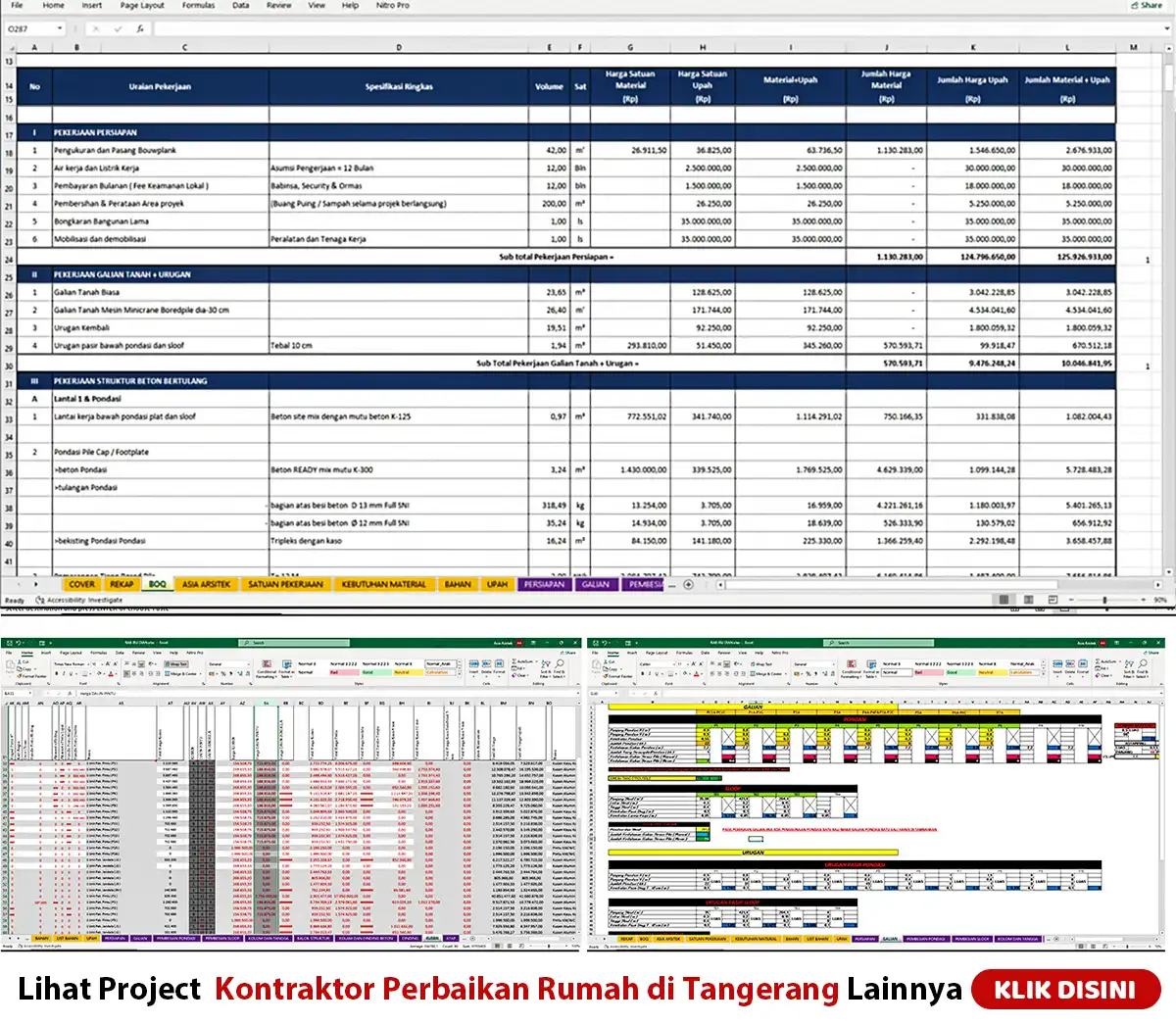Select the Formulas tab in the main window

click(x=199, y=6)
